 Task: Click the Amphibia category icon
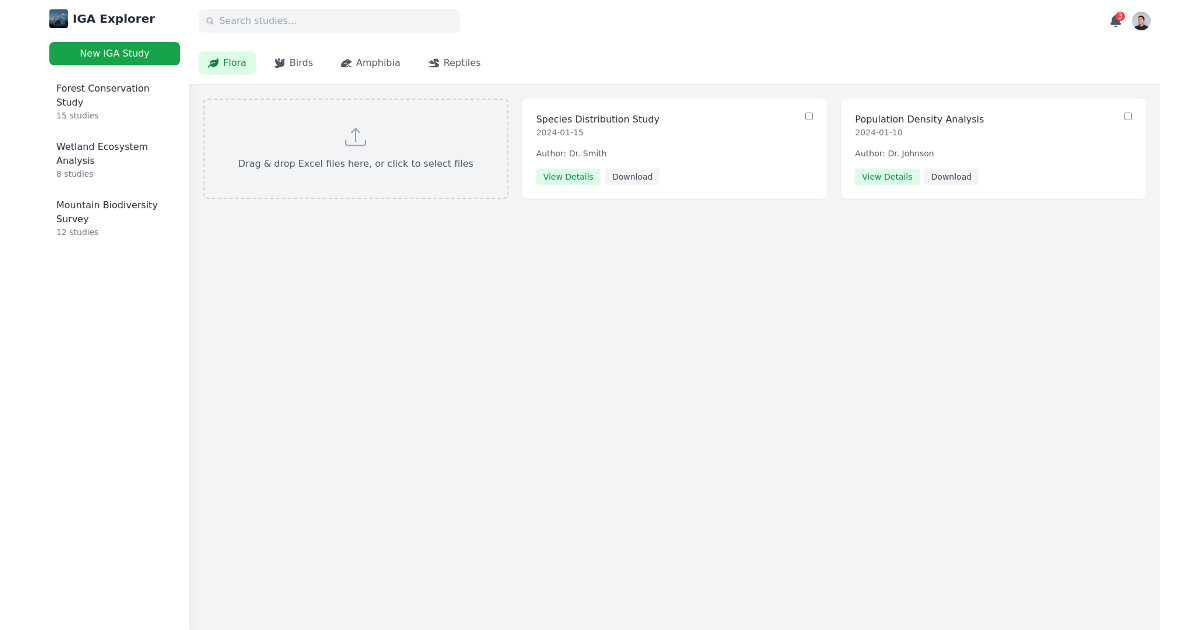[x=346, y=63]
